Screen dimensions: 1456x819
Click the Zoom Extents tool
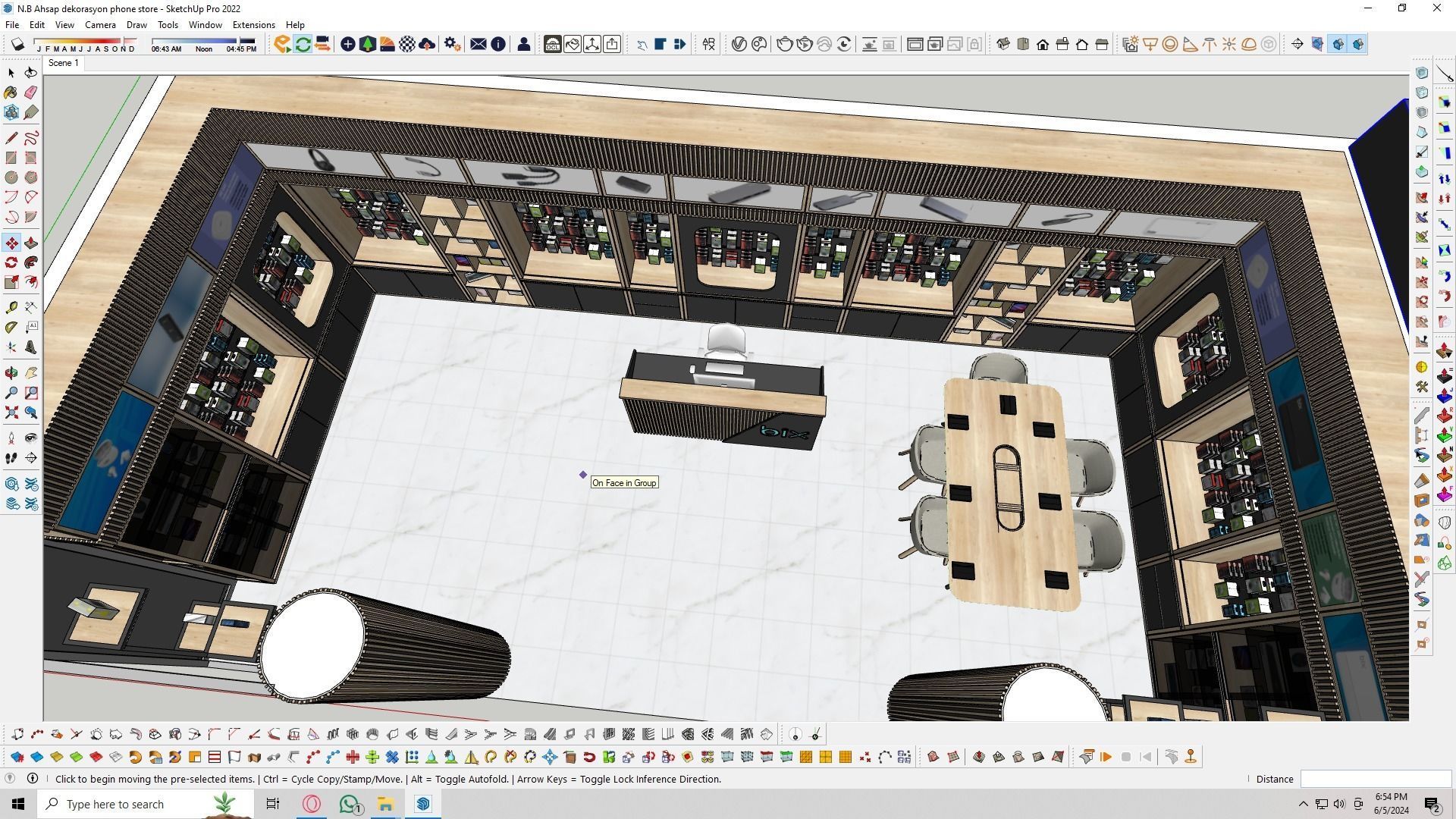click(x=11, y=413)
